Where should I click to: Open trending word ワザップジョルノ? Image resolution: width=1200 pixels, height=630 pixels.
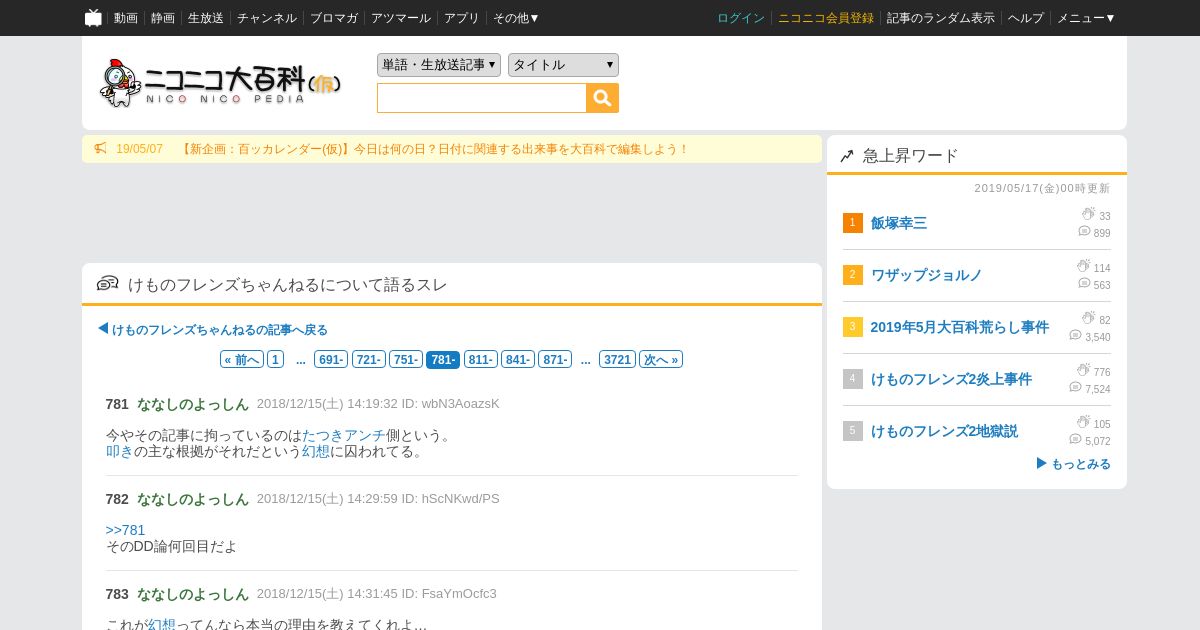[927, 275]
